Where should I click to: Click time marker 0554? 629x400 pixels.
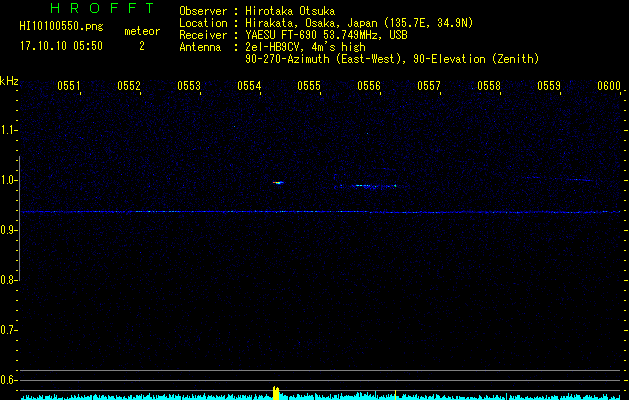tap(249, 86)
